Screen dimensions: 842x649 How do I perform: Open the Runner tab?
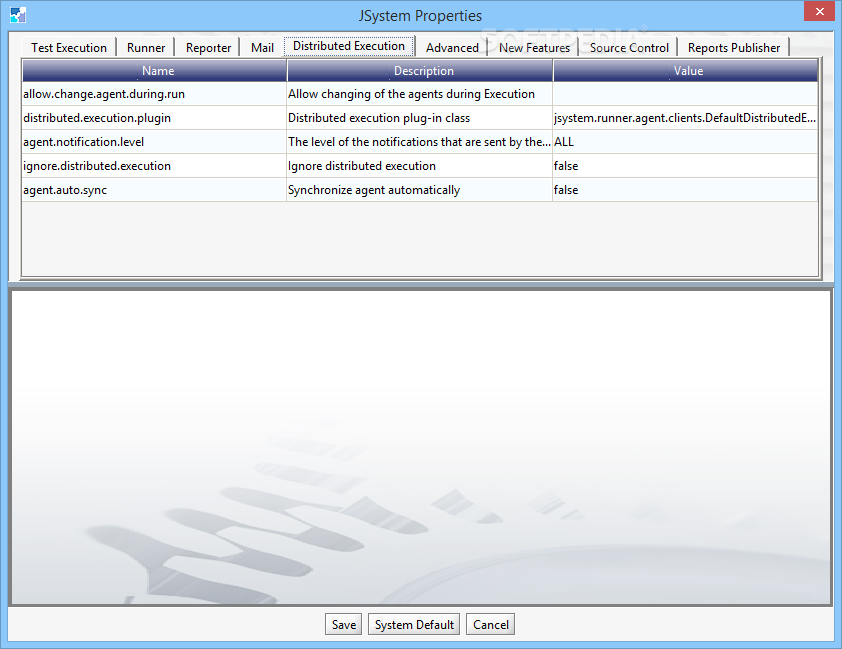click(146, 48)
